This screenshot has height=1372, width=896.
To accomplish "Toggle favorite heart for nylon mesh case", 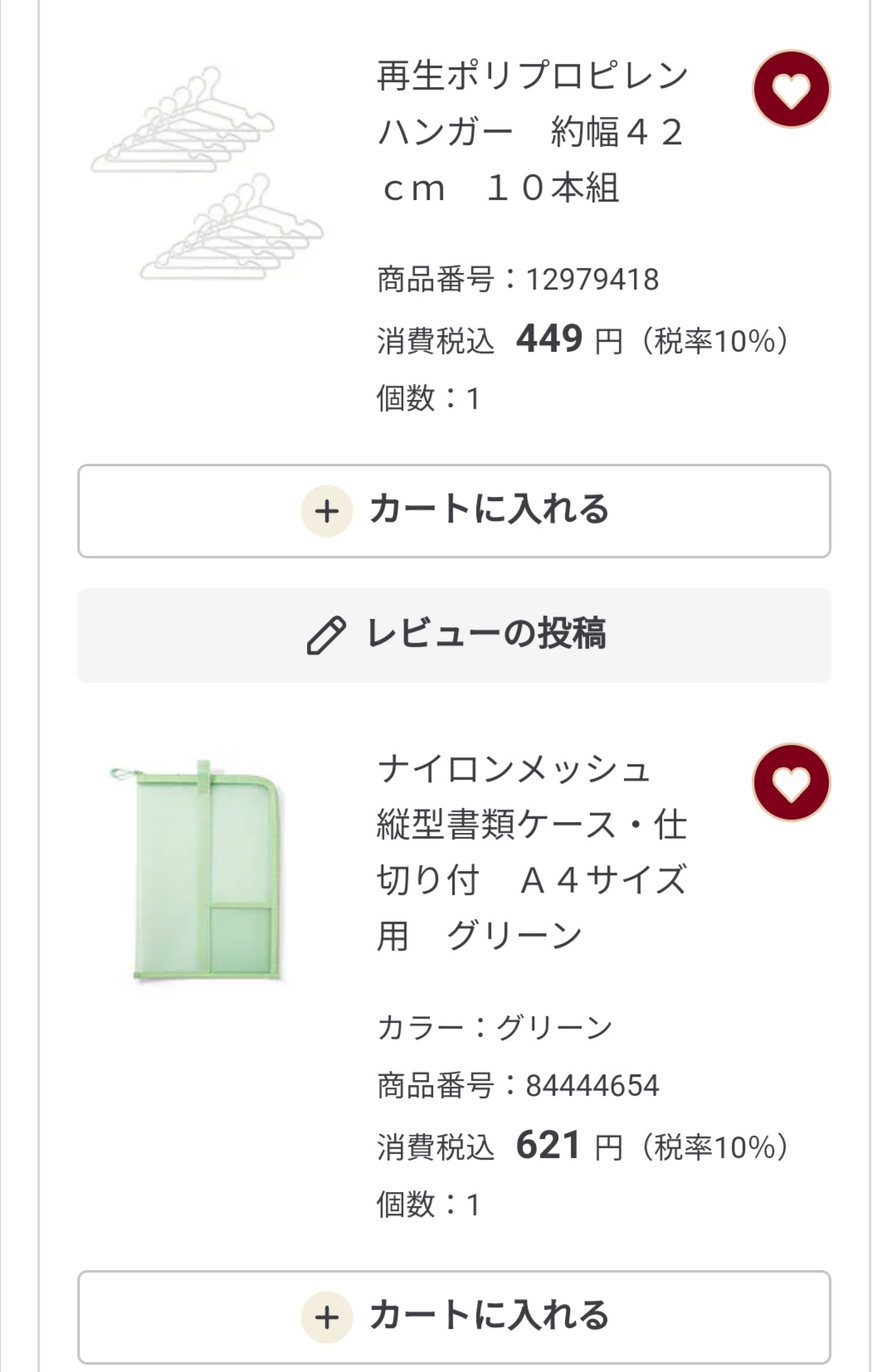I will click(x=791, y=783).
